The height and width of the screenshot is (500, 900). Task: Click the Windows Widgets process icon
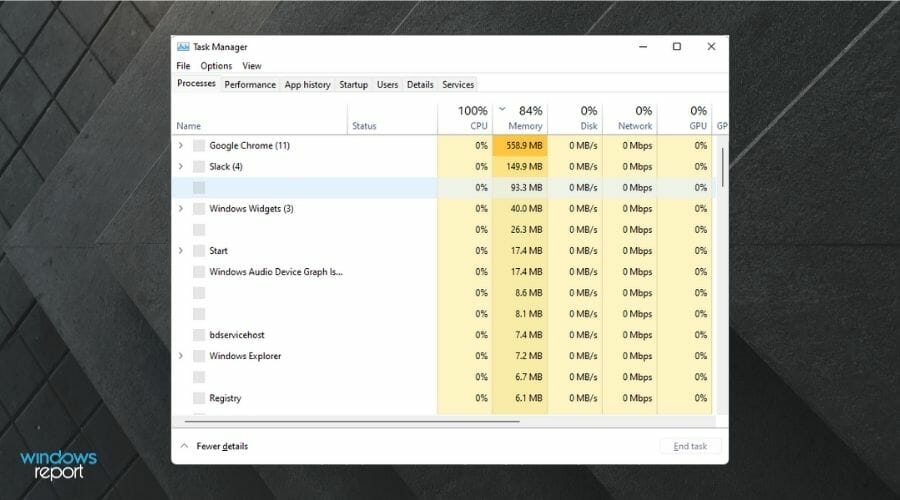(x=199, y=209)
